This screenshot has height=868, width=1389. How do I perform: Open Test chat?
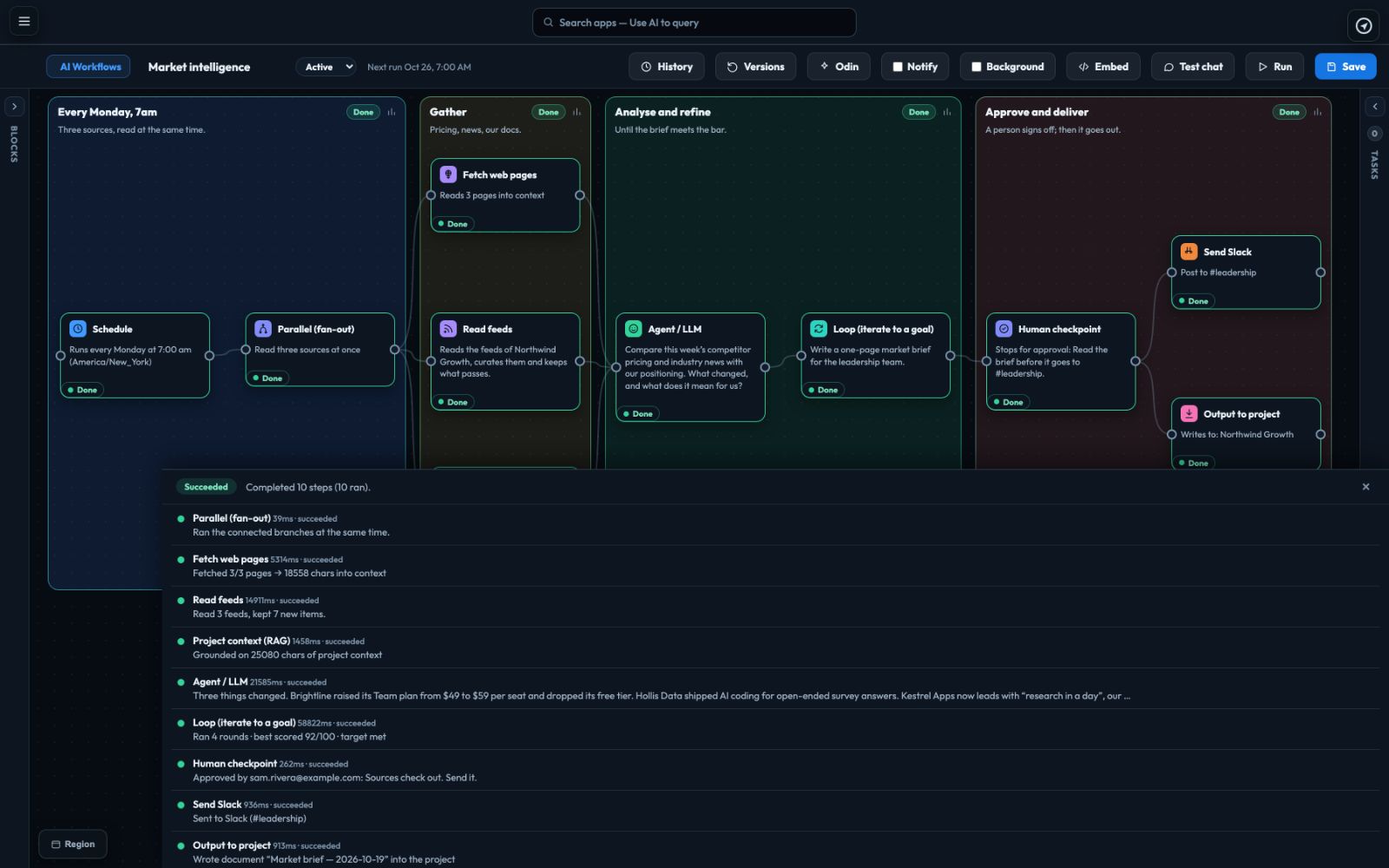tap(1193, 67)
